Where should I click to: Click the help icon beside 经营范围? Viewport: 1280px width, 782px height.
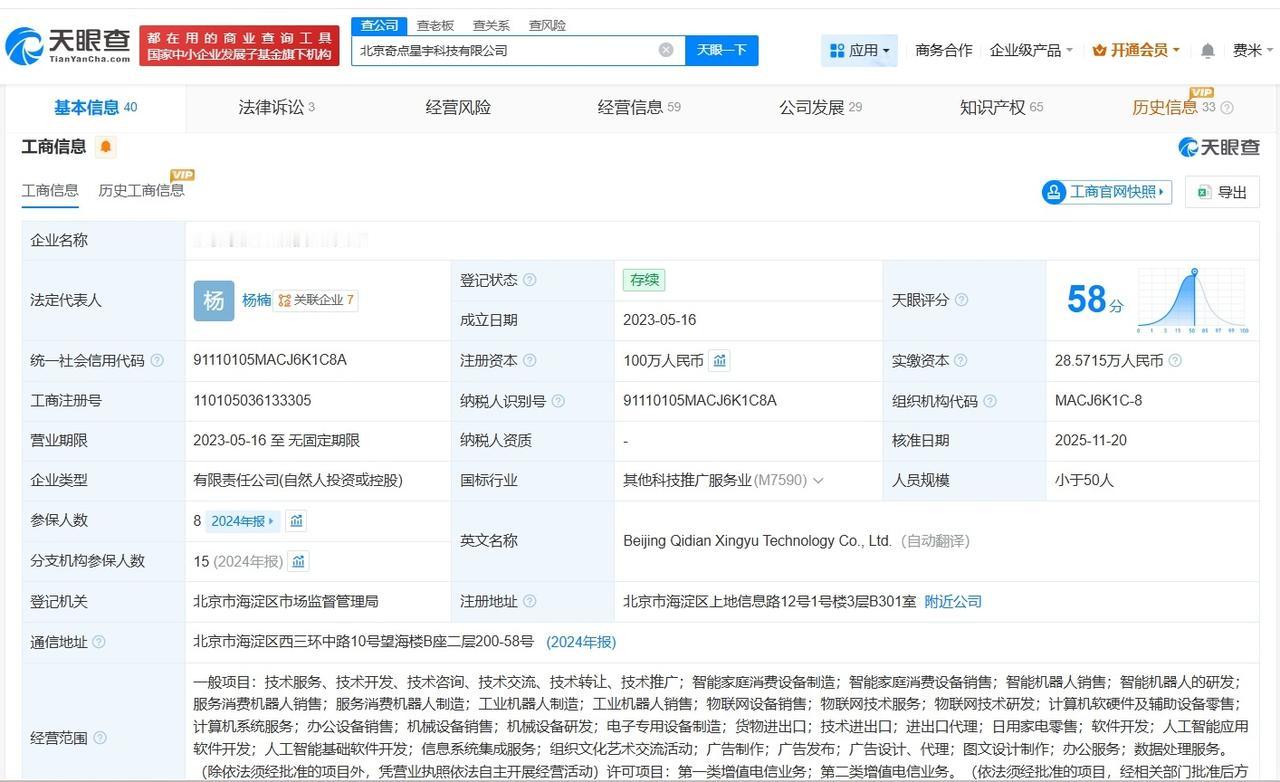tap(99, 738)
